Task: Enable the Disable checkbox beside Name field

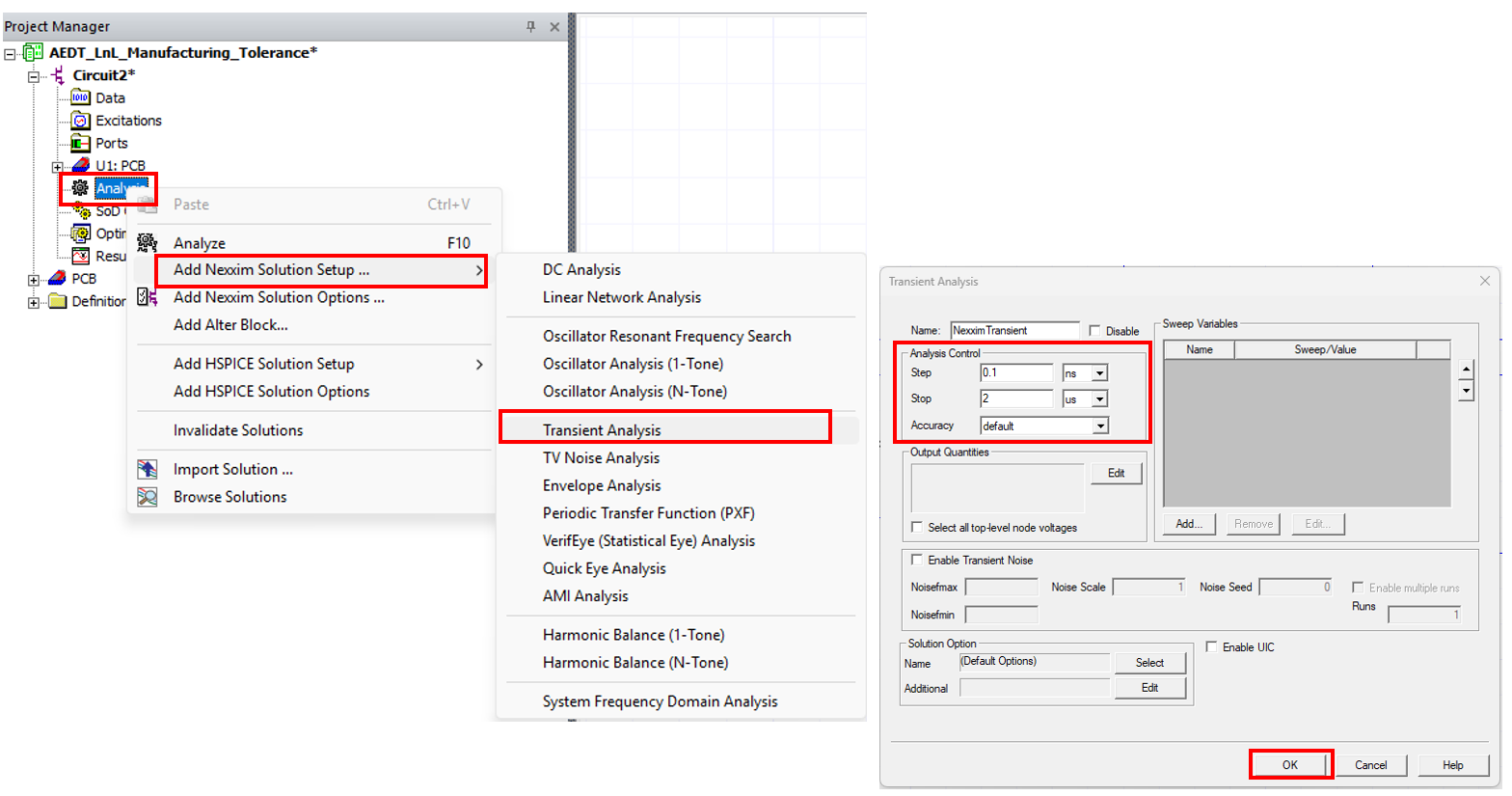Action: (1094, 331)
